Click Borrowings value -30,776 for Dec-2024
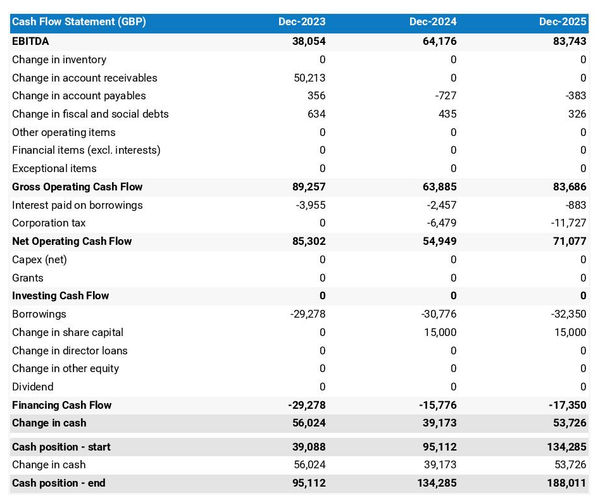600x503 pixels. [436, 314]
